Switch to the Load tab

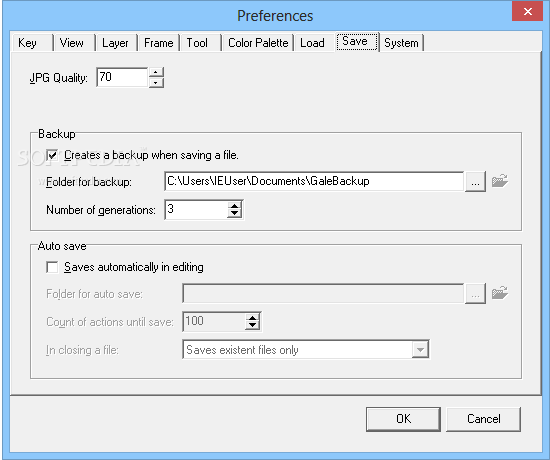(314, 43)
